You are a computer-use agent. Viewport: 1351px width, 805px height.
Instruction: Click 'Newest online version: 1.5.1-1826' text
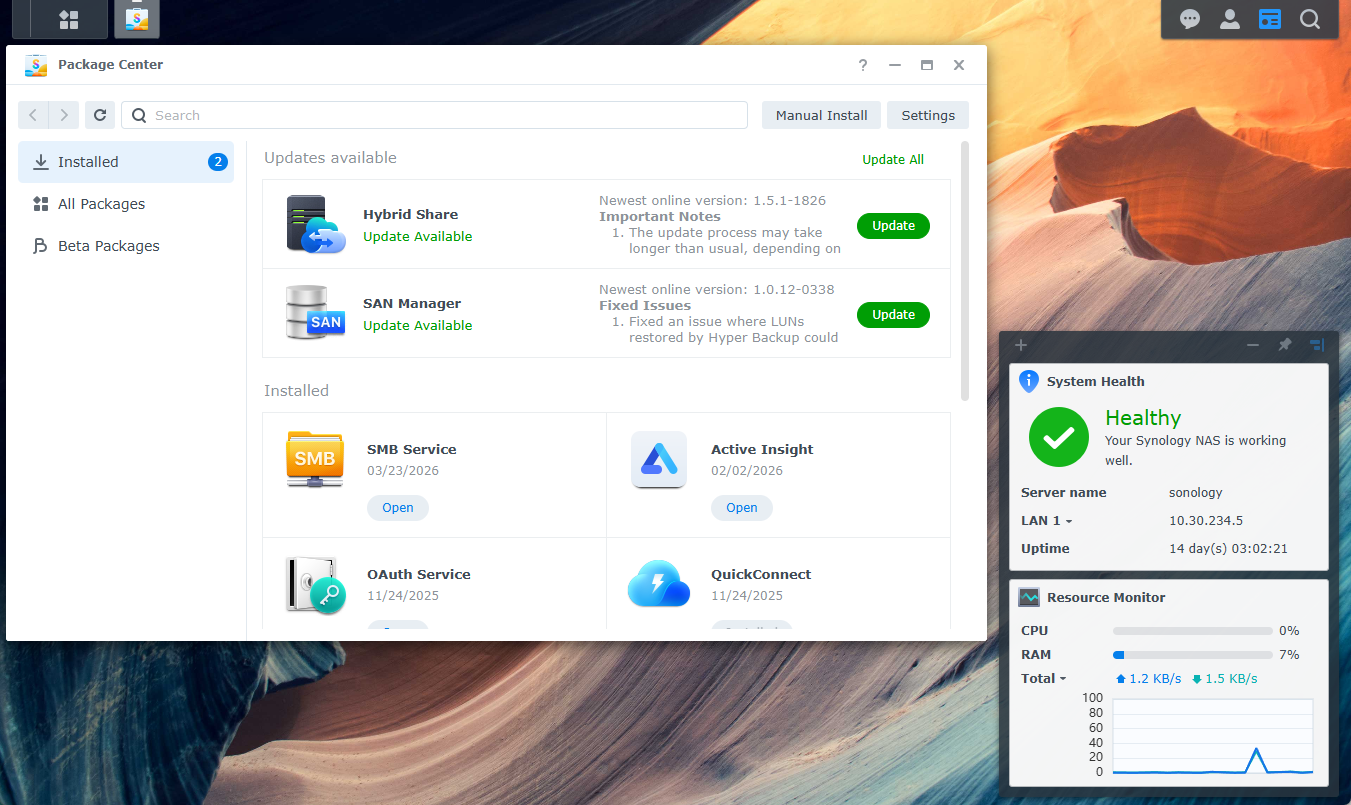712,201
